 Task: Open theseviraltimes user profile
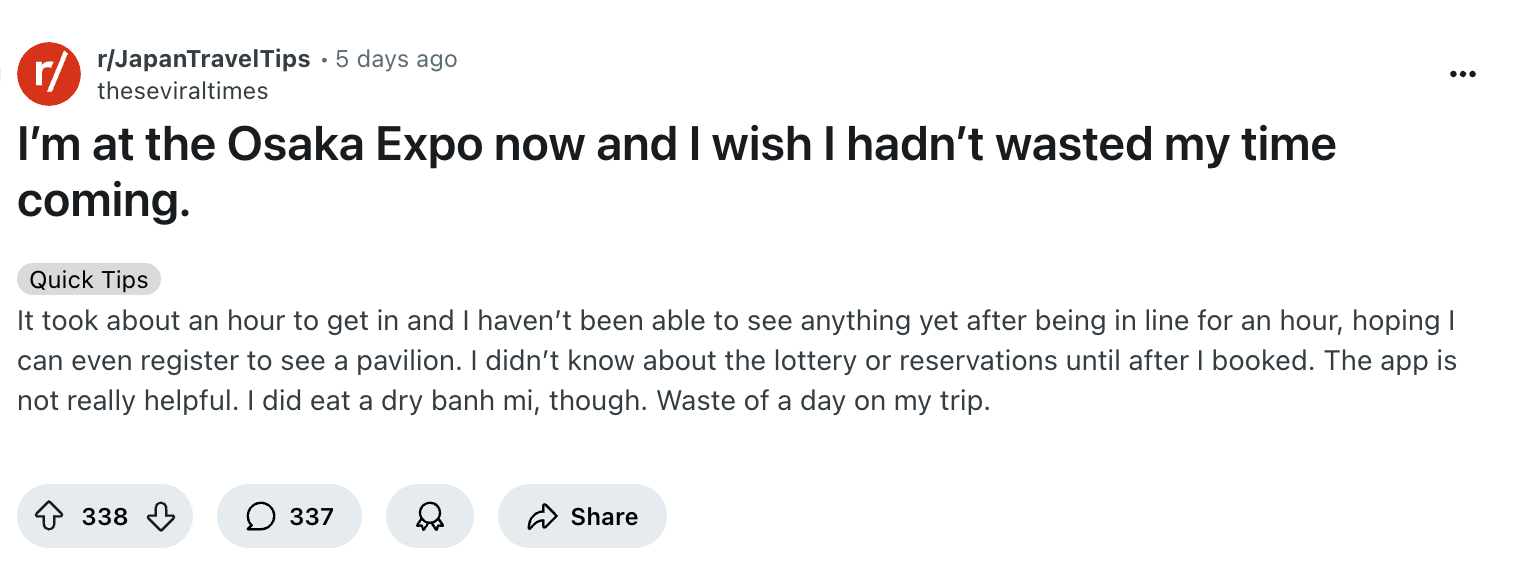[182, 91]
